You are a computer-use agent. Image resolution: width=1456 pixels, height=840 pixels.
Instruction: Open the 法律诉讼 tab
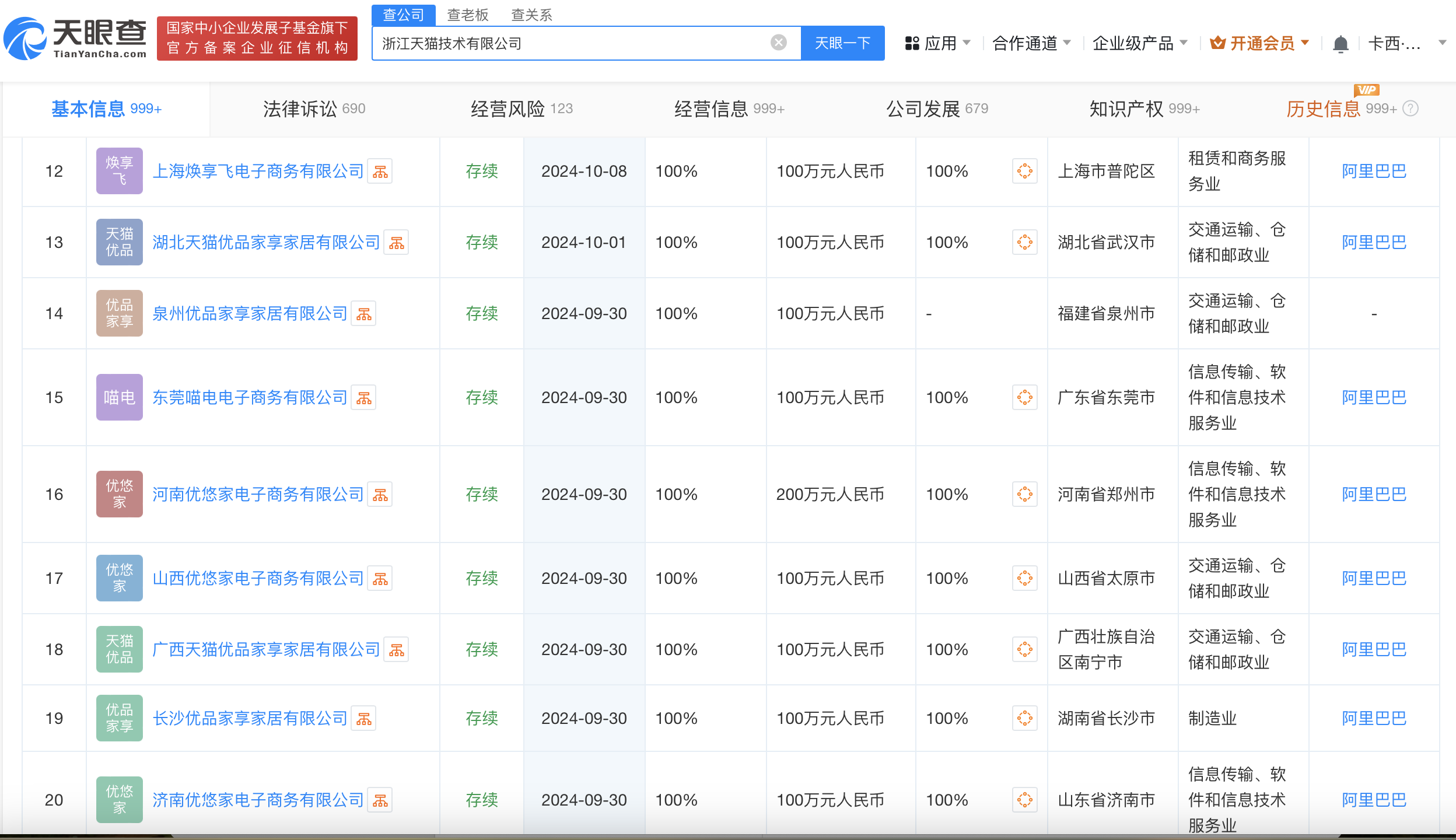[x=314, y=109]
